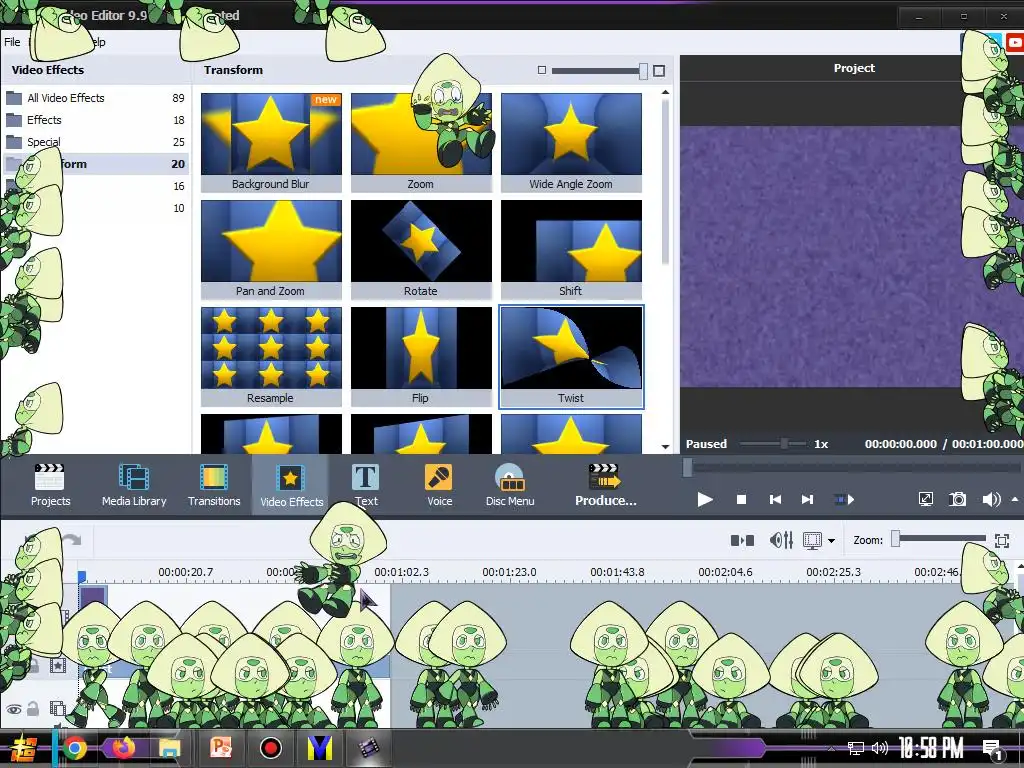Set thumbnails to the largest size icon

point(659,71)
